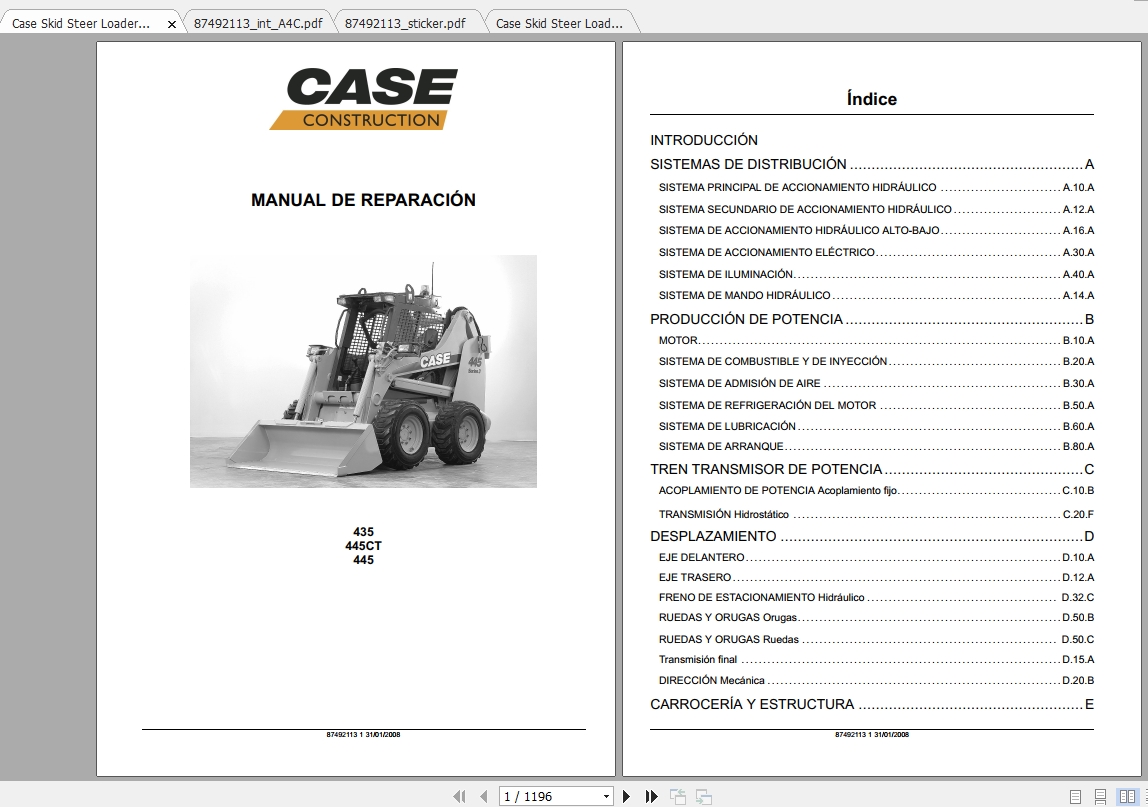
Task: Open the MOTOR B.10.A entry
Action: click(876, 341)
